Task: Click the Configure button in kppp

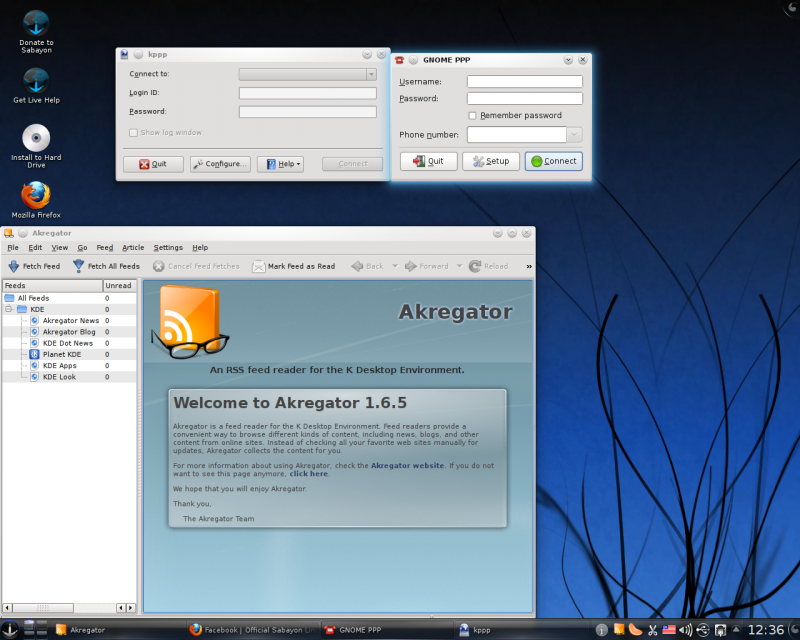Action: [x=219, y=164]
